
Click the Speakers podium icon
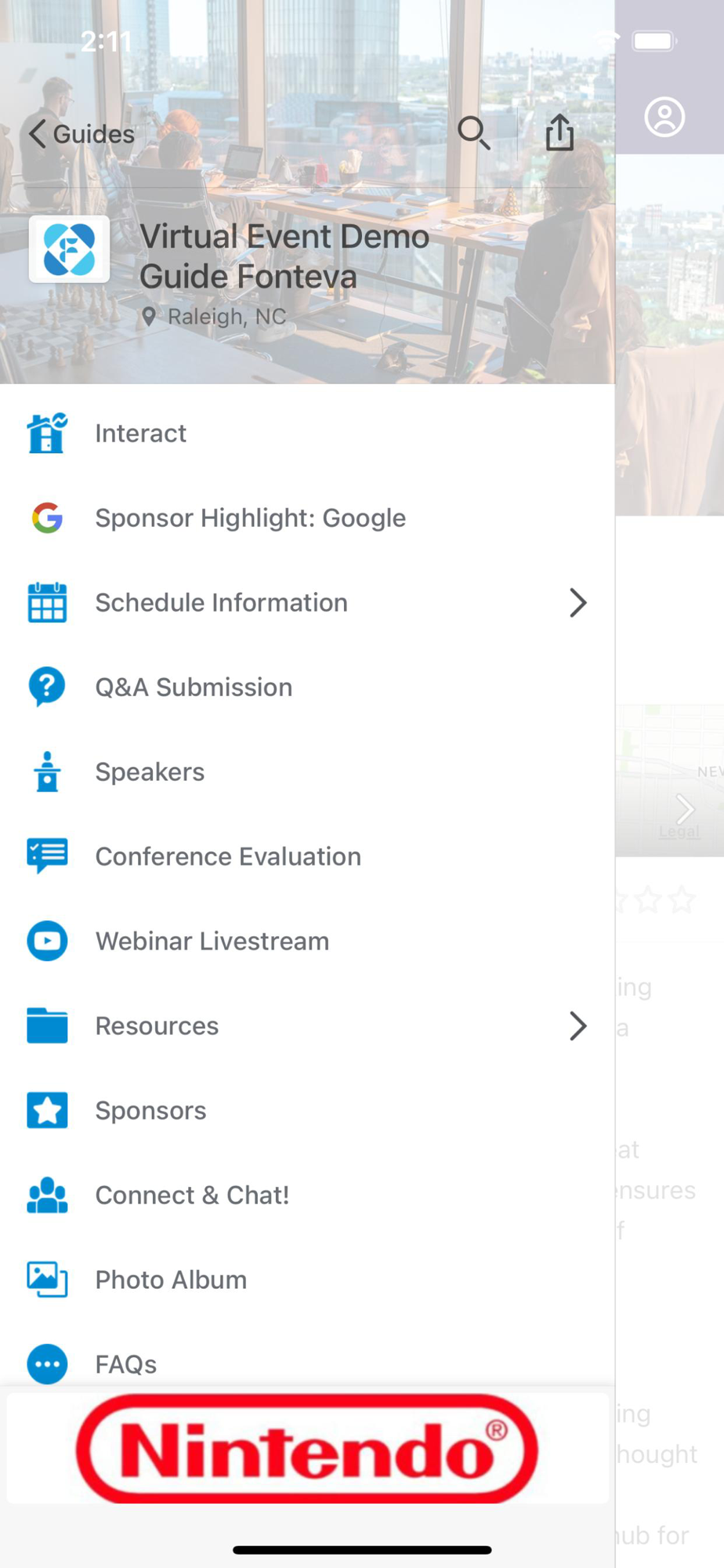pos(47,771)
